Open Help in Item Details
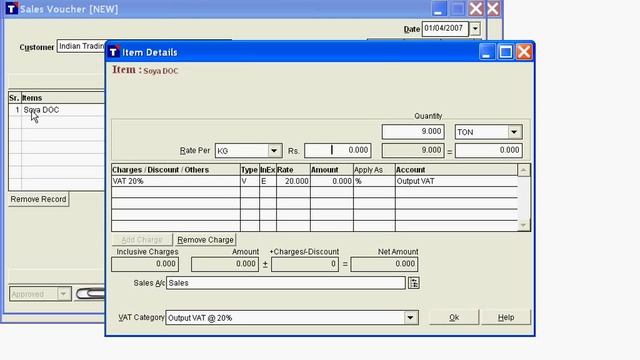Image resolution: width=640 pixels, height=360 pixels. (x=506, y=317)
